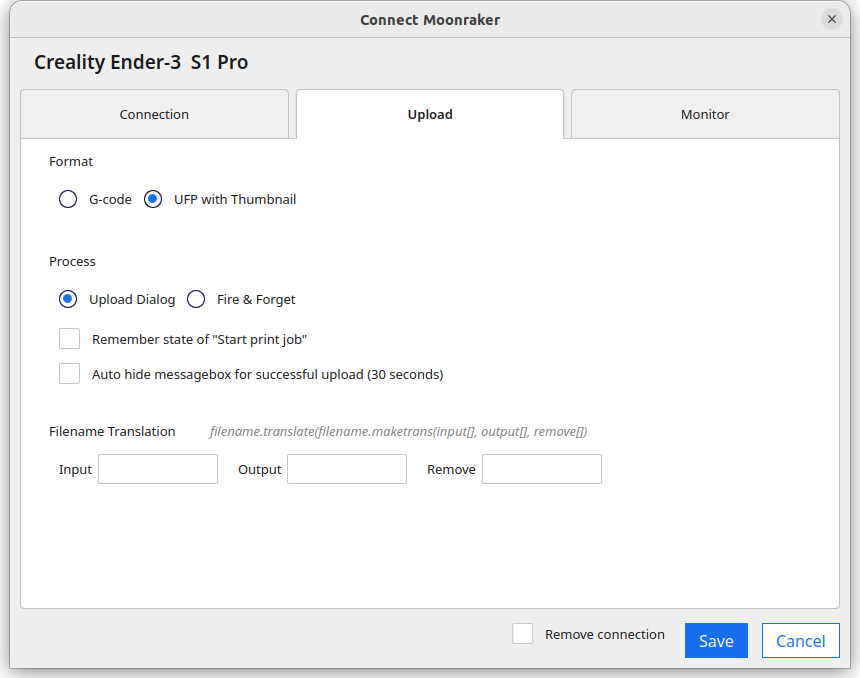
Task: Click the filename.translate hint text
Action: (x=398, y=432)
